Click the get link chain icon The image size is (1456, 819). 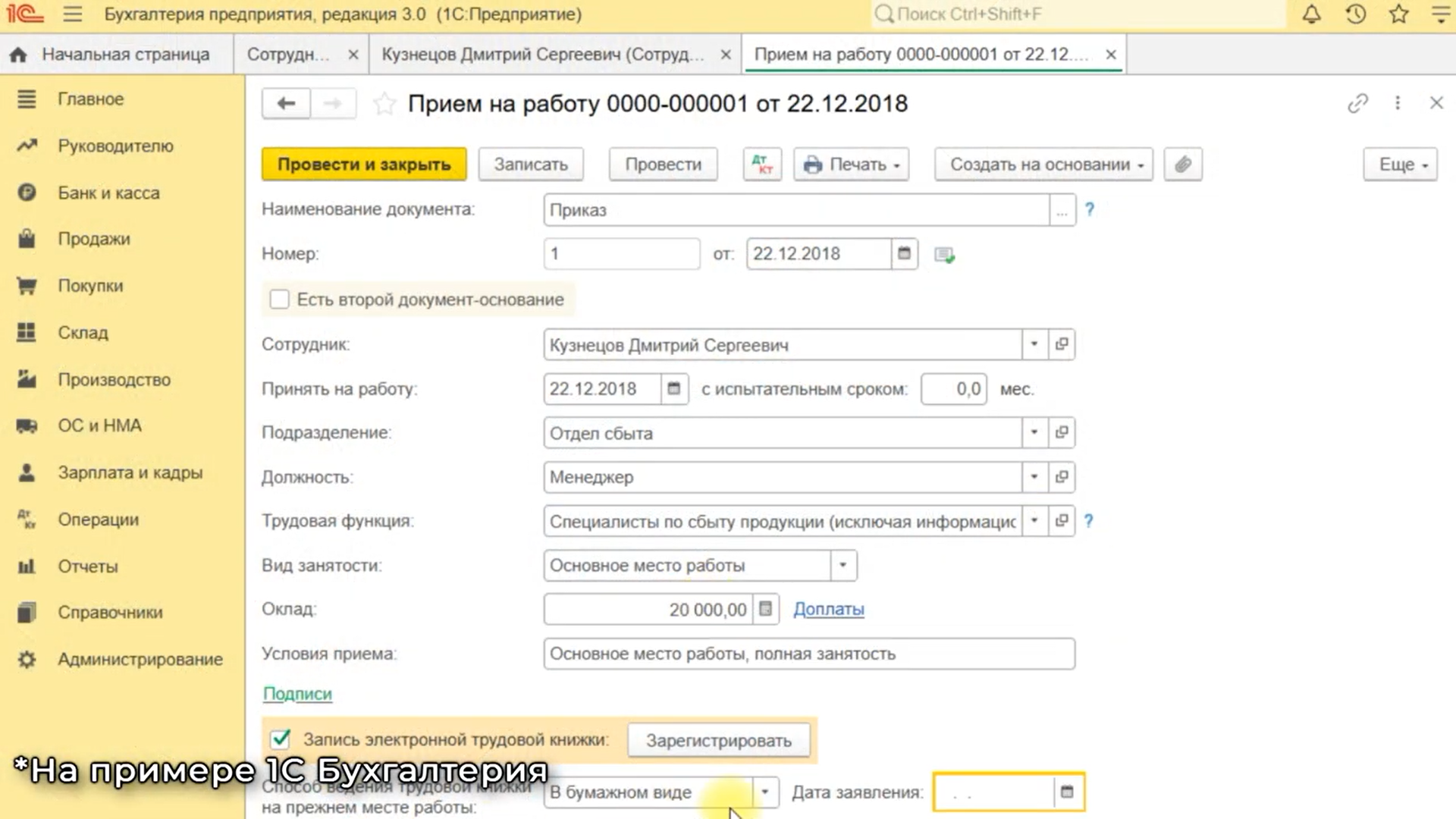[1357, 103]
